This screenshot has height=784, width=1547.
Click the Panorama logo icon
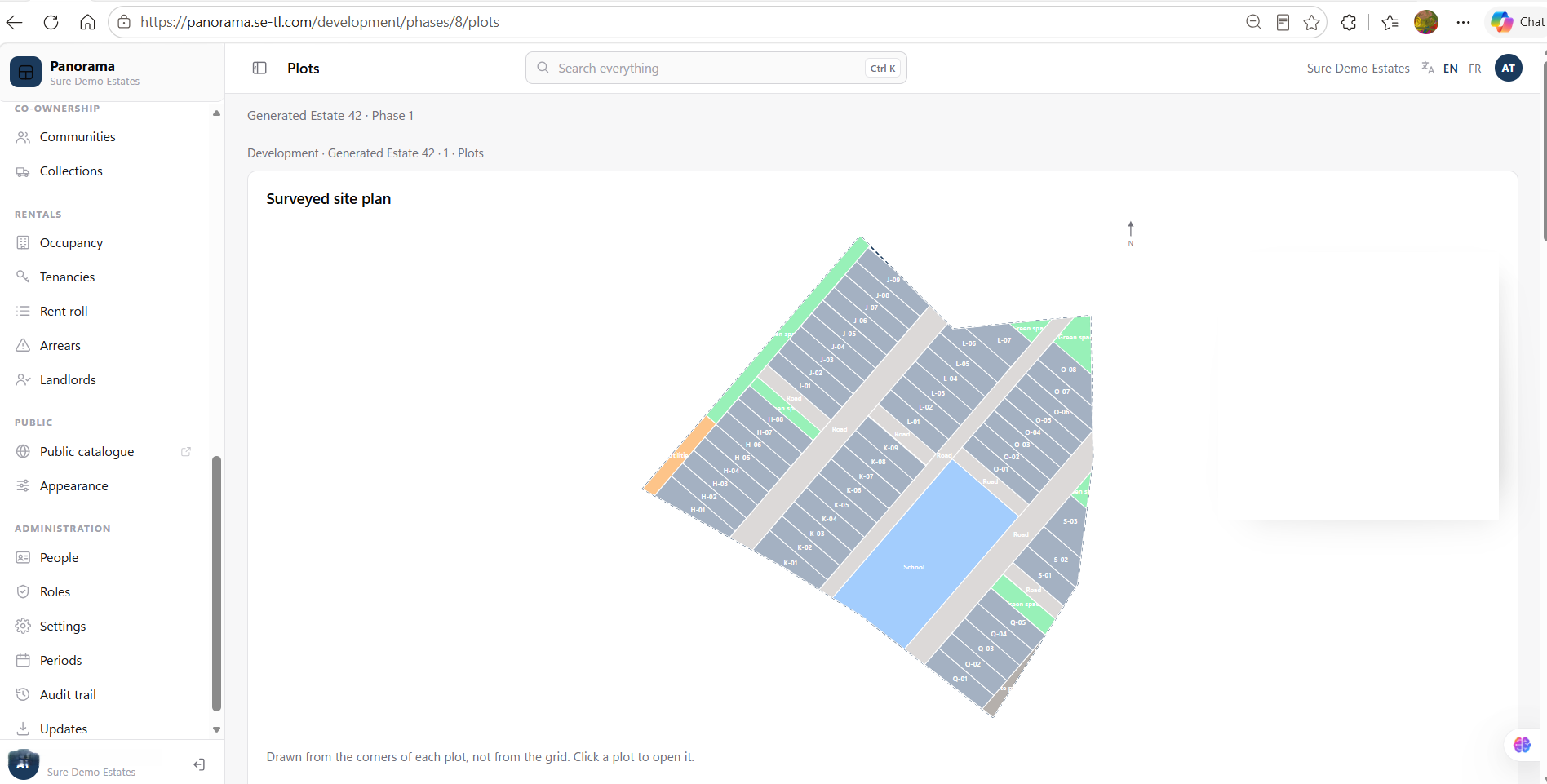coord(25,72)
